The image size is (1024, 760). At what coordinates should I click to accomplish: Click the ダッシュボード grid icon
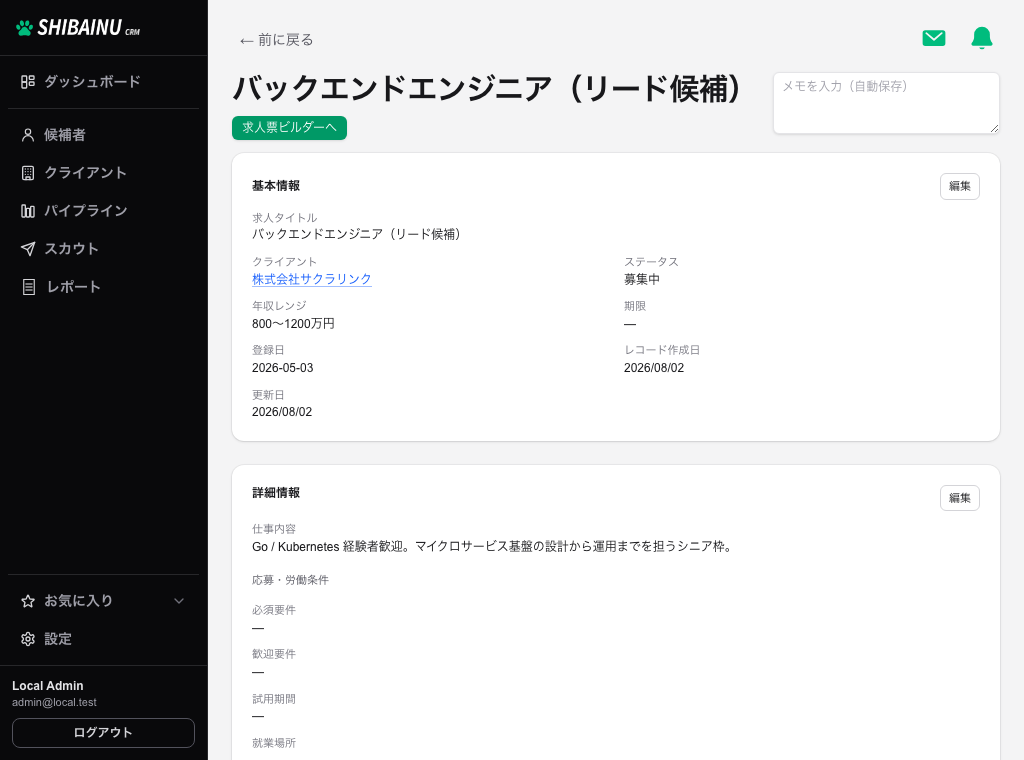tap(27, 82)
